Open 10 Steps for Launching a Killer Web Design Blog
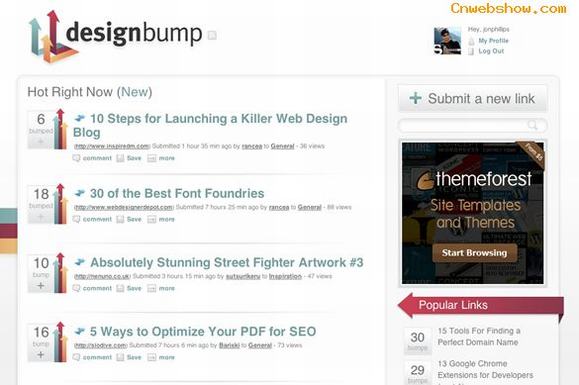The width and height of the screenshot is (579, 385). 210,126
